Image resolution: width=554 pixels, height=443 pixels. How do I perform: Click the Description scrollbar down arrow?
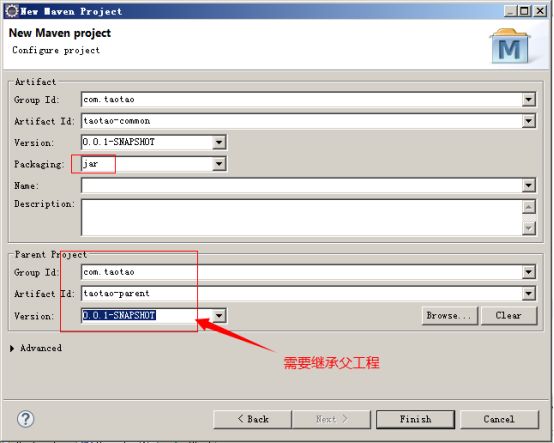click(529, 228)
